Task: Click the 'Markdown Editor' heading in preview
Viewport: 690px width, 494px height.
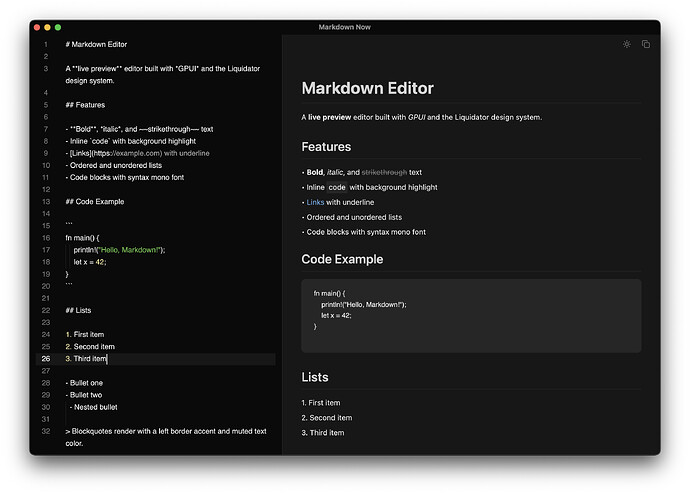Action: (367, 88)
